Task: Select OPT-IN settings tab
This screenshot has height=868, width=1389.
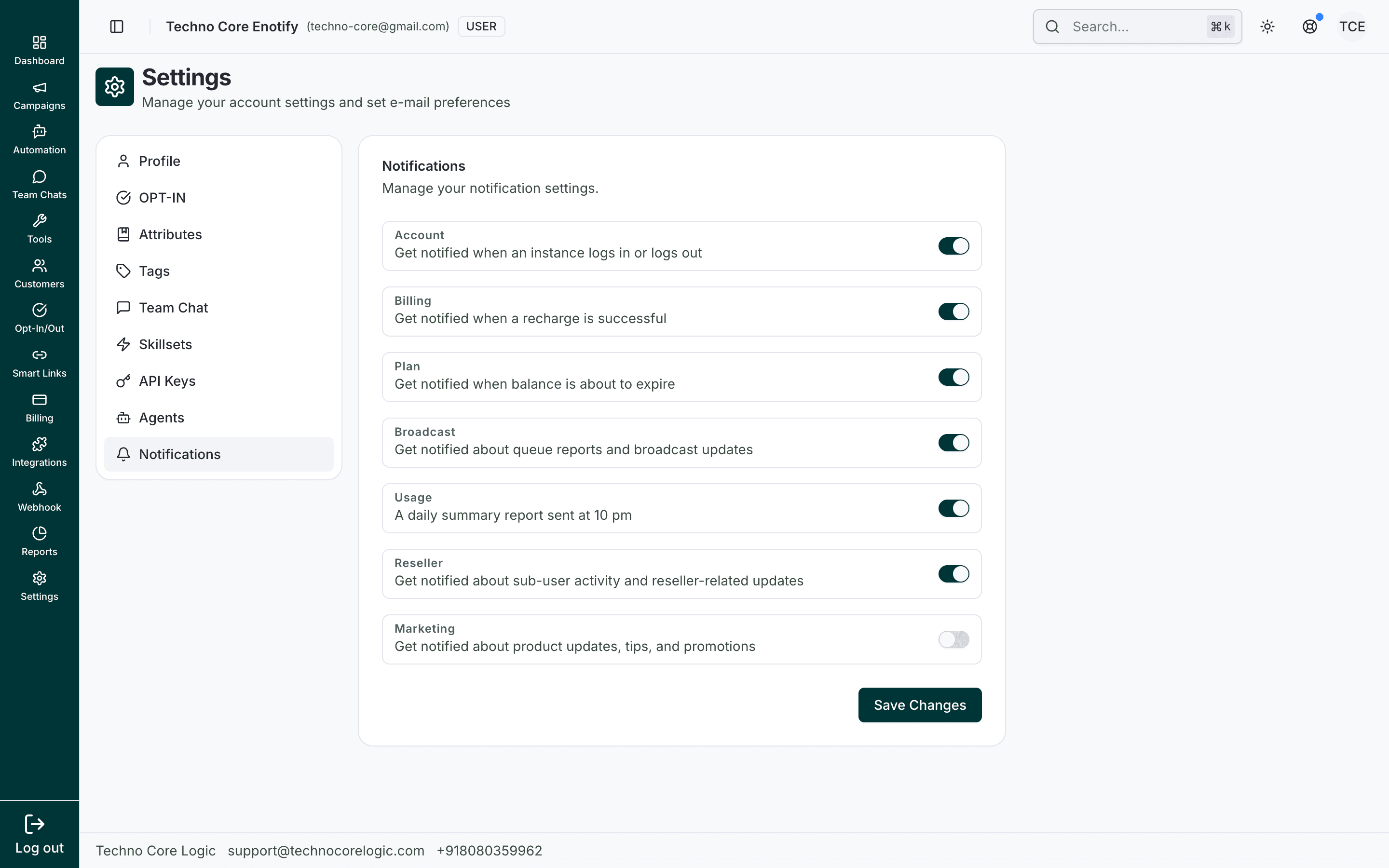Action: pos(218,198)
